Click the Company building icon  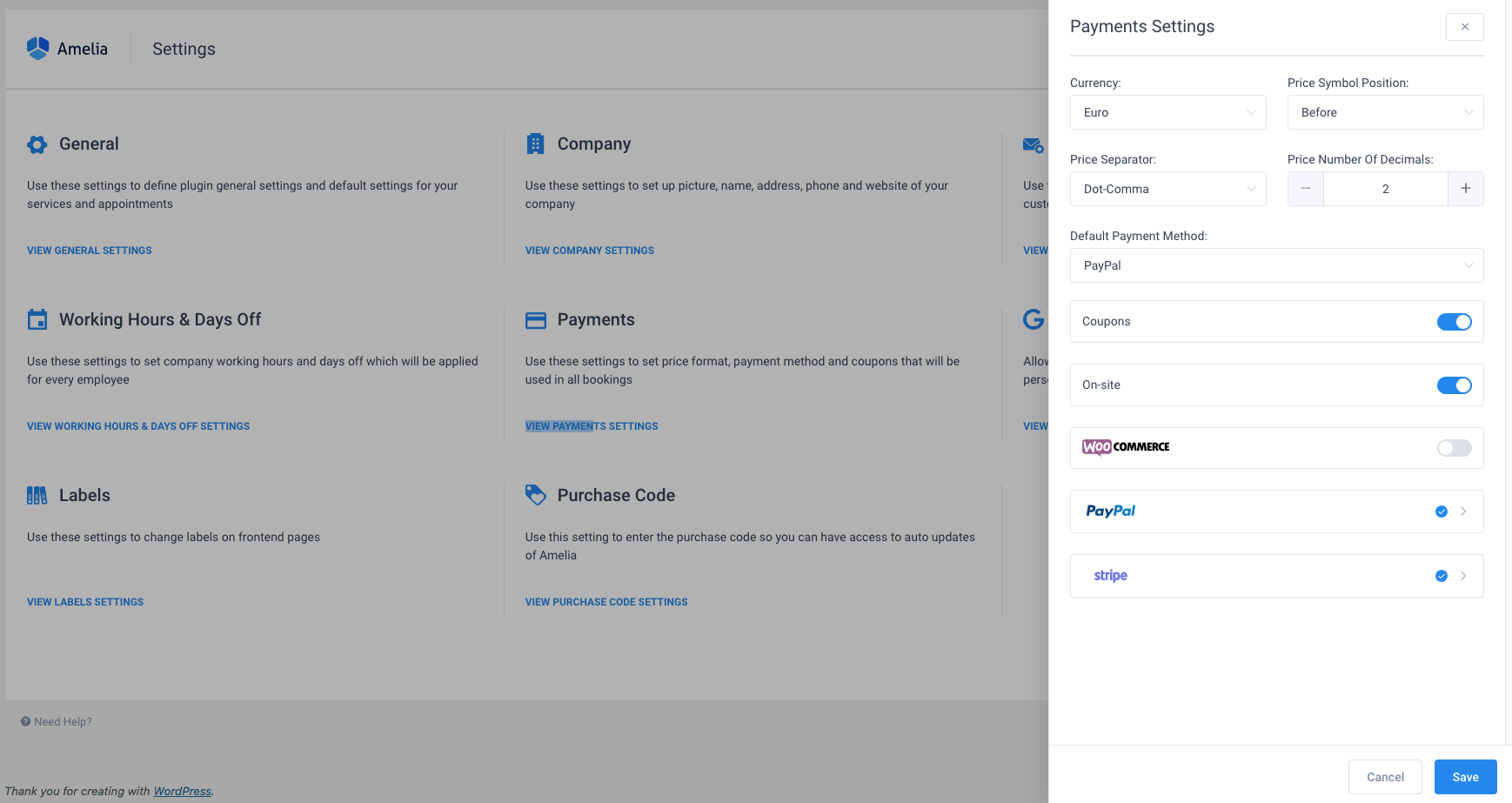[535, 144]
